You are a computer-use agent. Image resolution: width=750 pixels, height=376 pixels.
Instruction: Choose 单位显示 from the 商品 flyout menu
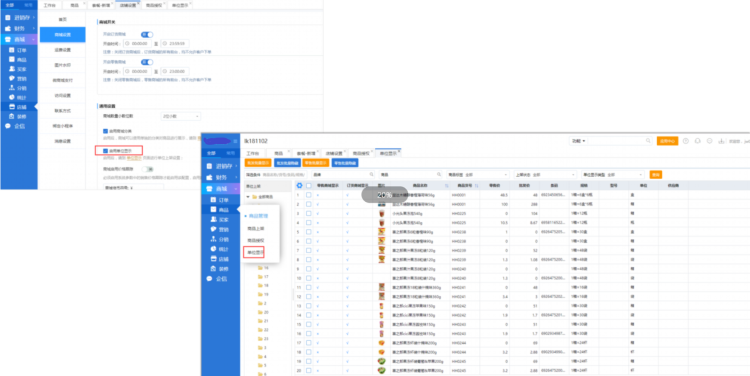tap(255, 251)
